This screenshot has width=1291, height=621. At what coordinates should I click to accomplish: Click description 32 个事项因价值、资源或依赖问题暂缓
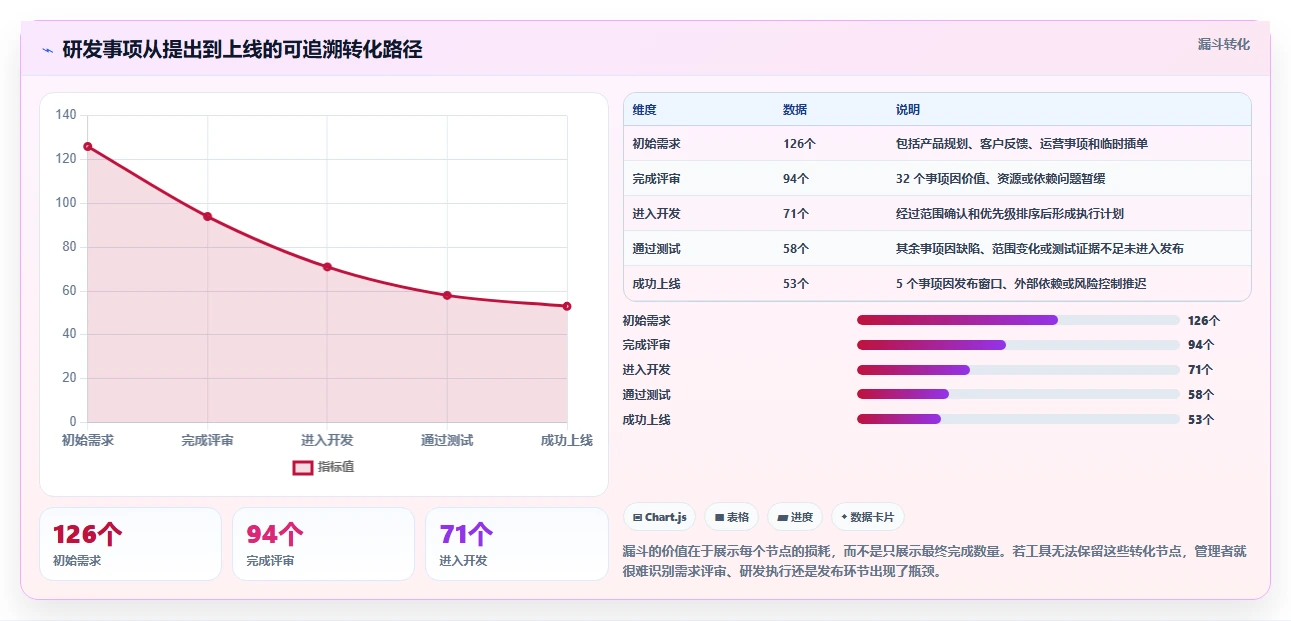click(x=1001, y=179)
